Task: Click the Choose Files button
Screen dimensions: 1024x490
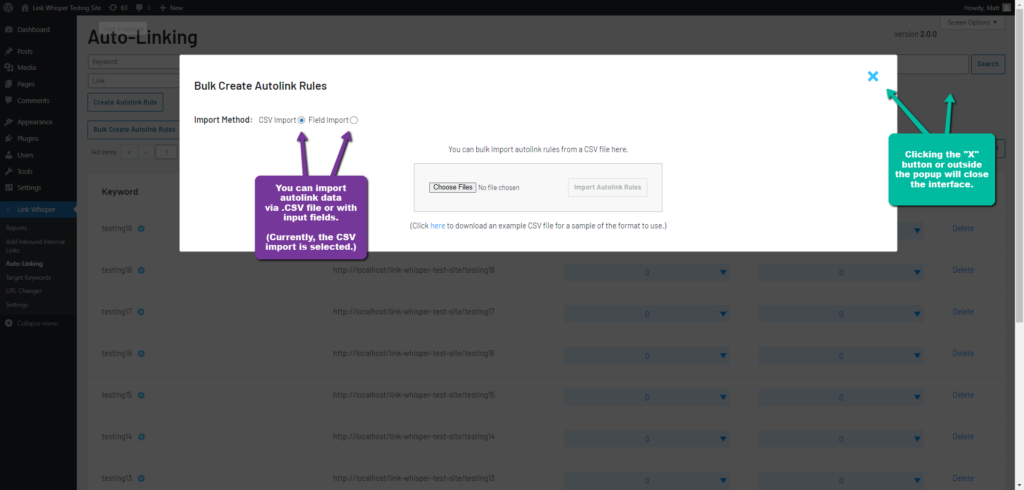Action: [x=452, y=188]
